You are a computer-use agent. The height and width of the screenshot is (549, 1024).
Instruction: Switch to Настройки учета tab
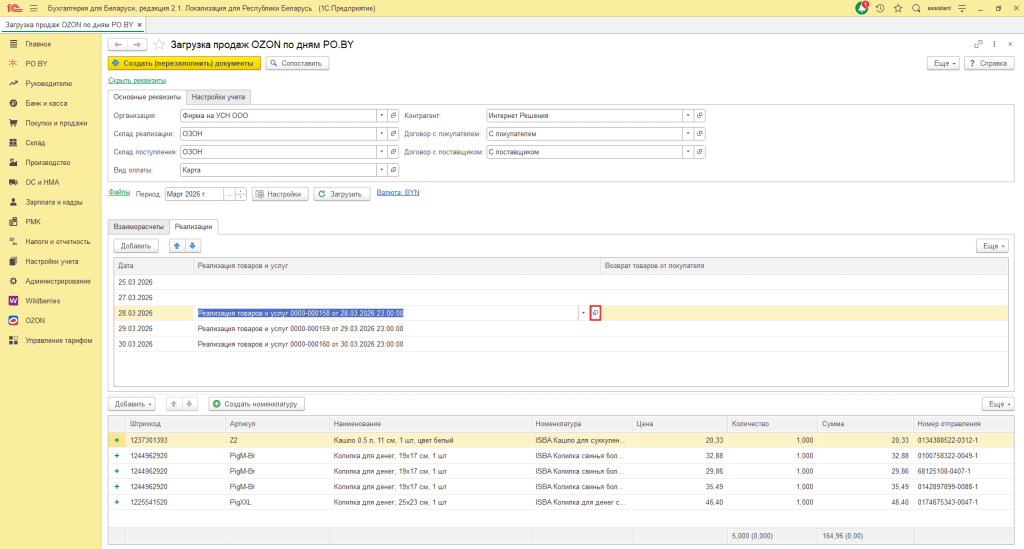pyautogui.click(x=218, y=97)
